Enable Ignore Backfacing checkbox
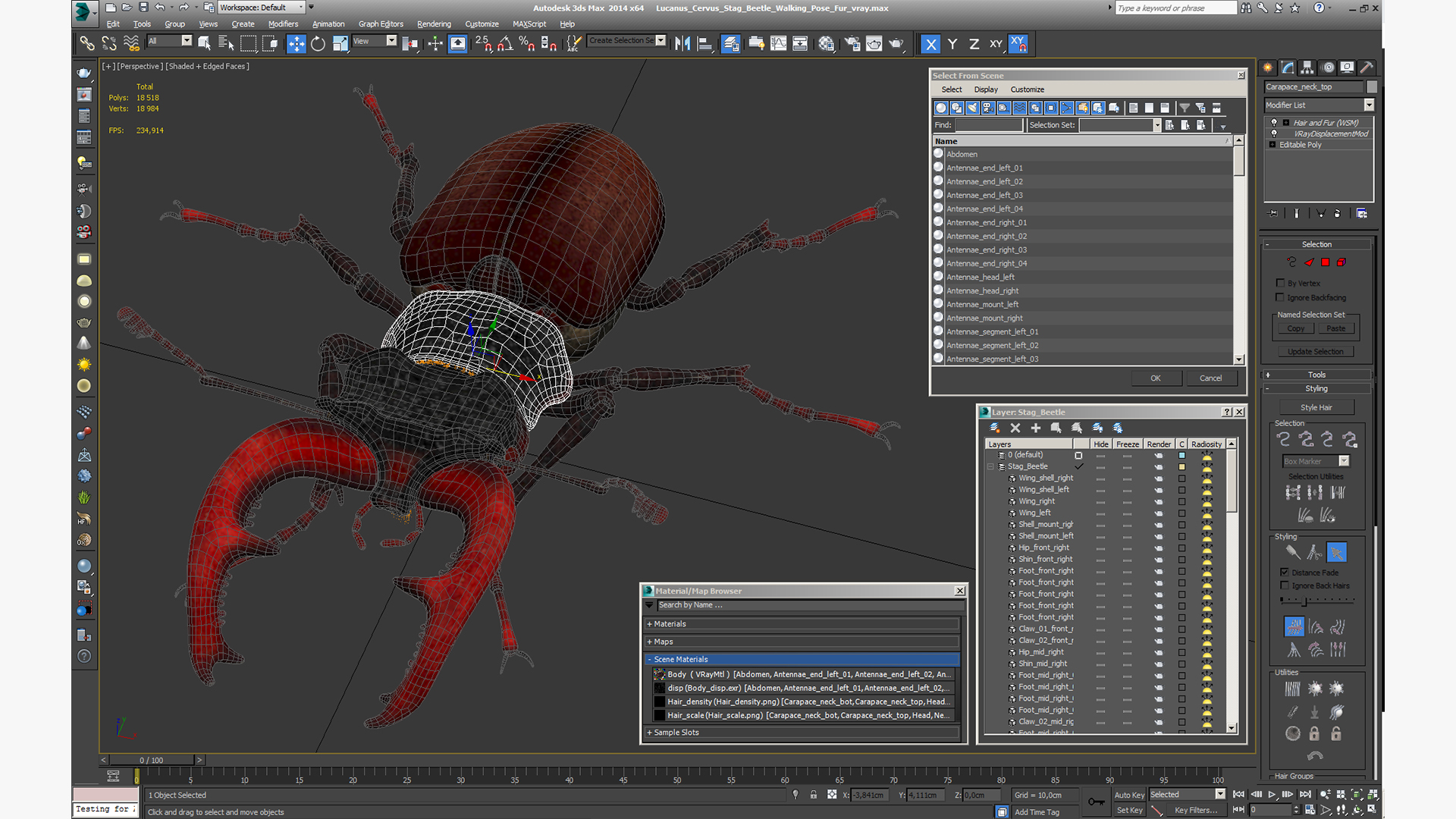This screenshot has height=819, width=1456. pyautogui.click(x=1281, y=297)
